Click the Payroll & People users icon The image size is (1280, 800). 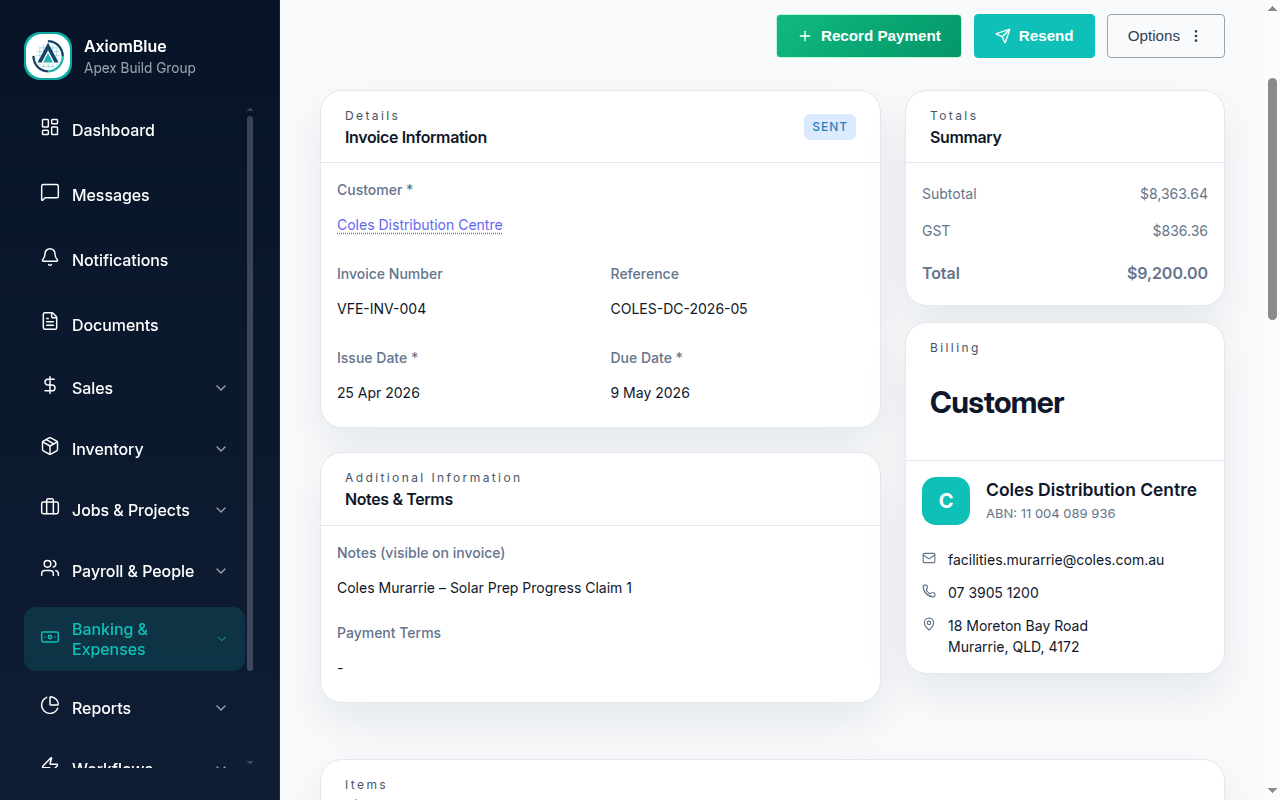pyautogui.click(x=50, y=568)
